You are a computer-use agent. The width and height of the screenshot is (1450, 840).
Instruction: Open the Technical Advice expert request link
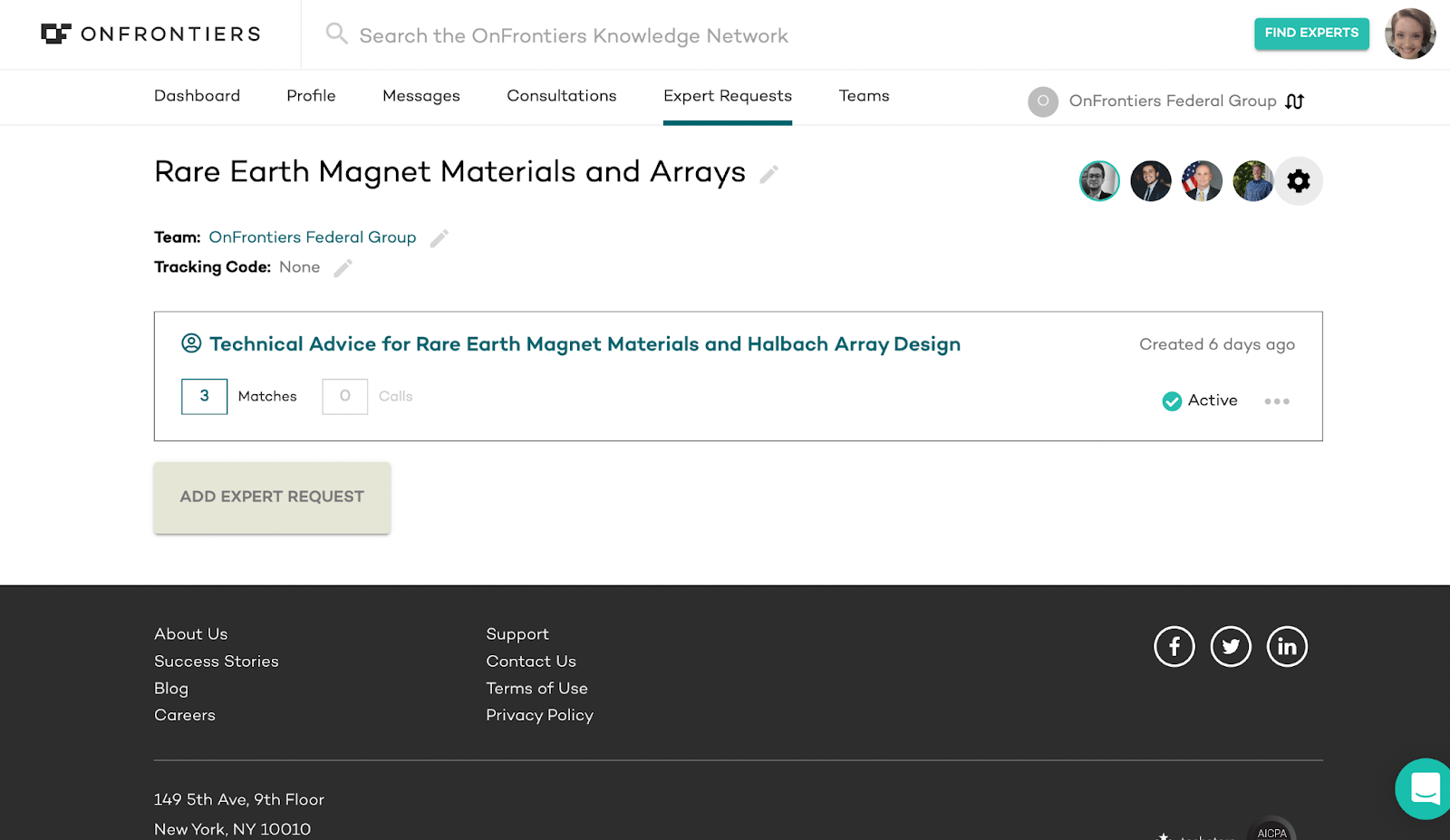coord(585,344)
